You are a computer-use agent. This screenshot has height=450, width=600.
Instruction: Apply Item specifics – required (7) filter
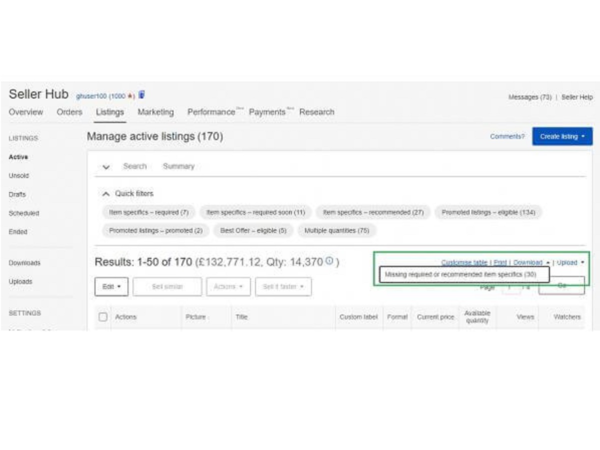149,212
